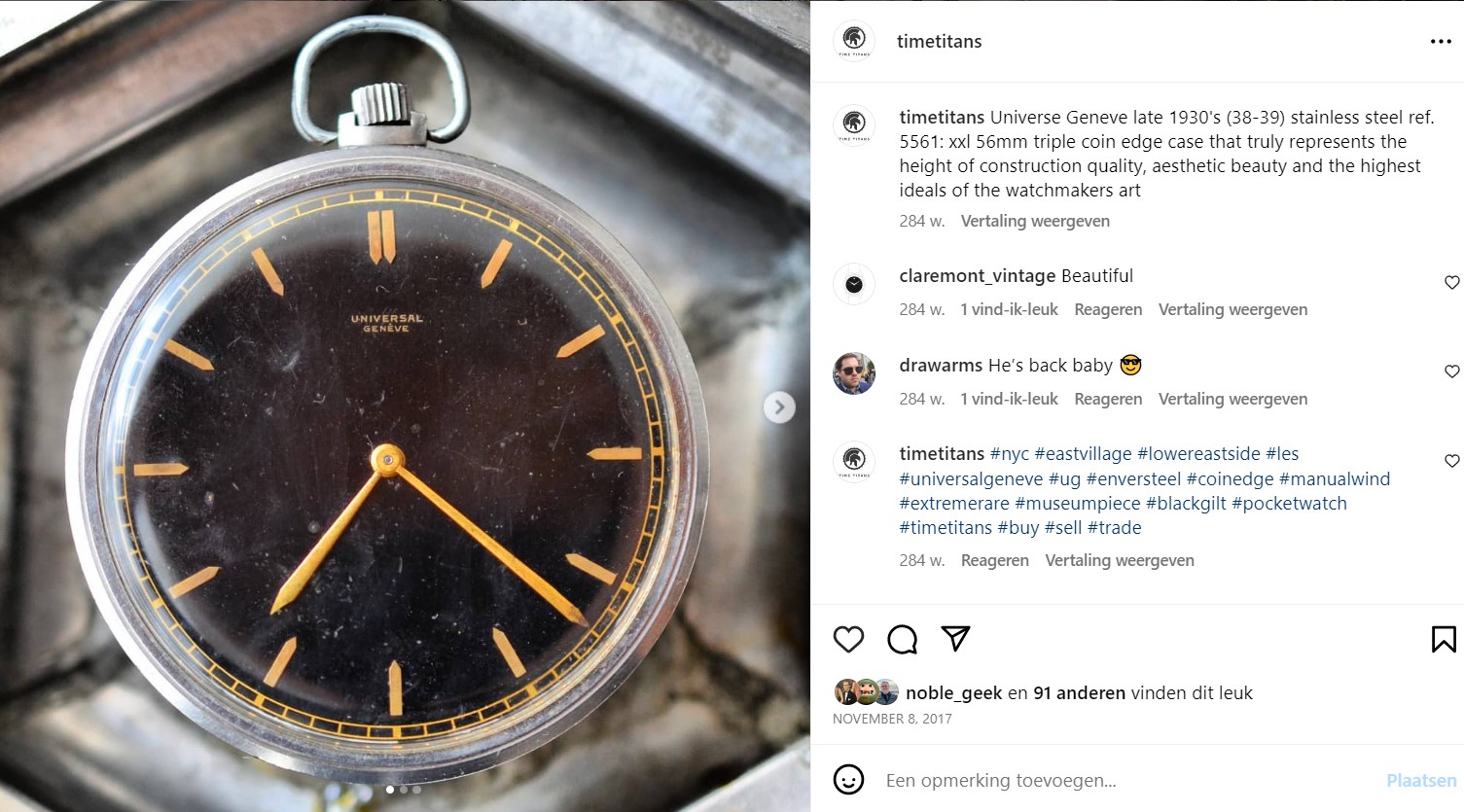Screen dimensions: 1464x812
Task: Save the post with the bookmark icon
Action: click(x=1444, y=639)
